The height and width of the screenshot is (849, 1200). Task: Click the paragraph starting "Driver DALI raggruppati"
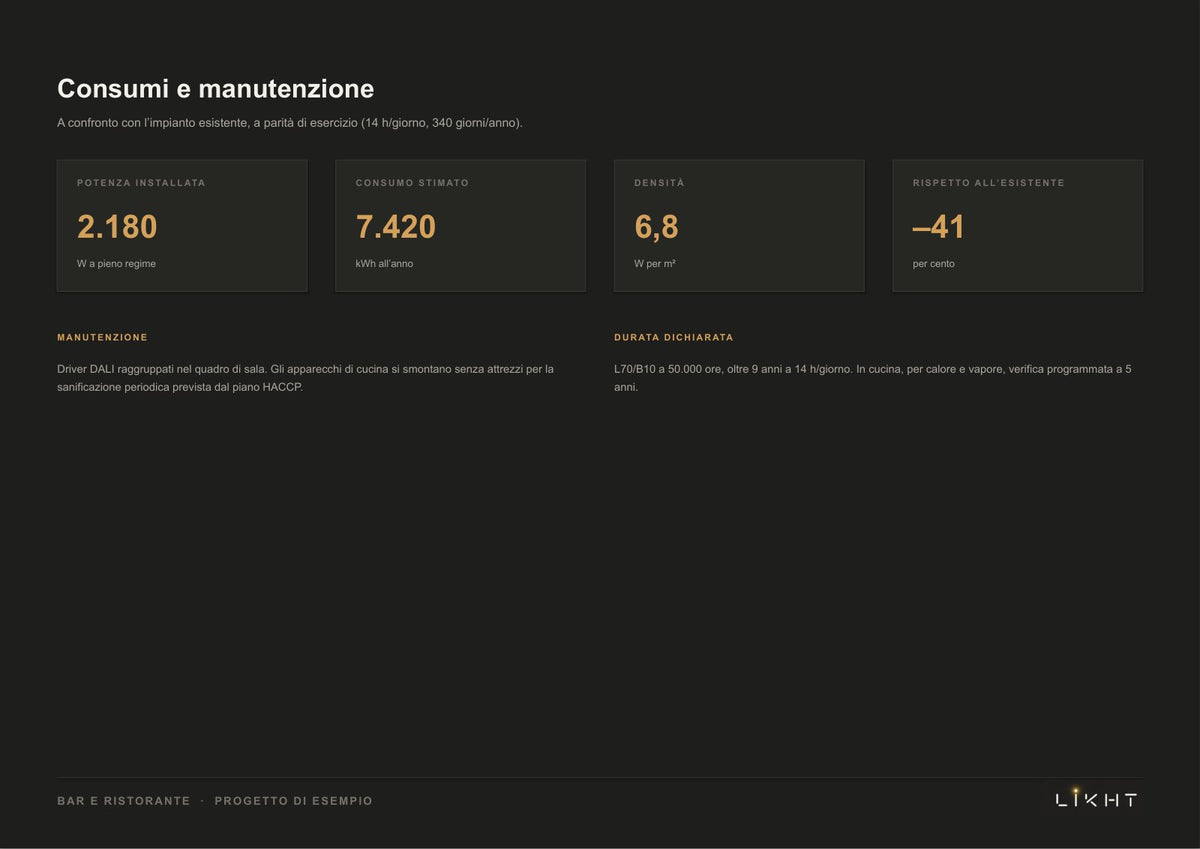click(306, 378)
